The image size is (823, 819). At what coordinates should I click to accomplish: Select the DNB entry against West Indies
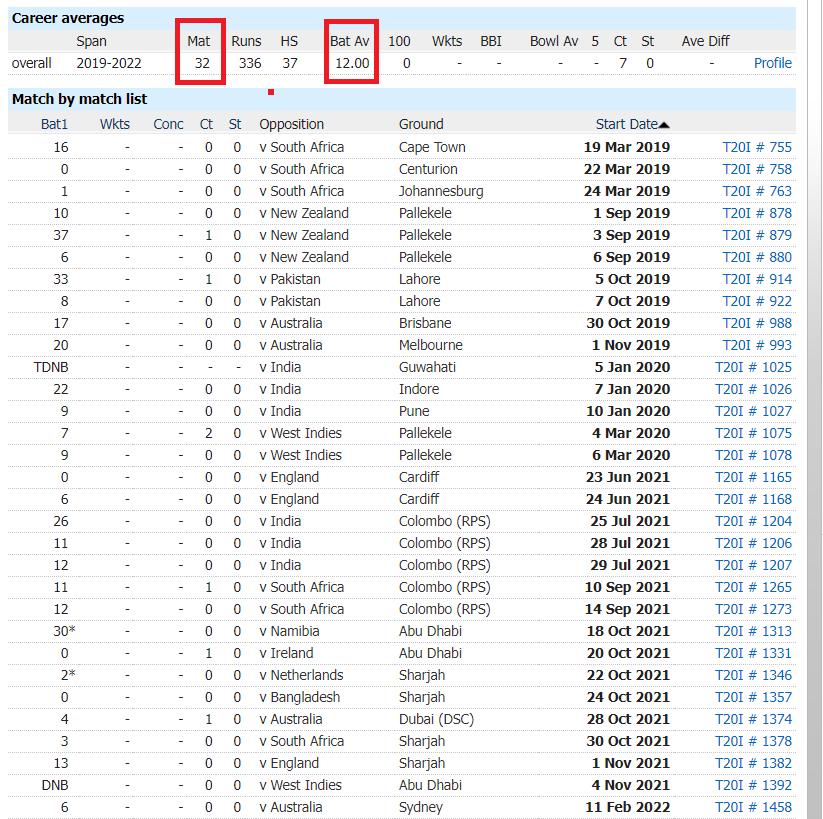point(55,786)
